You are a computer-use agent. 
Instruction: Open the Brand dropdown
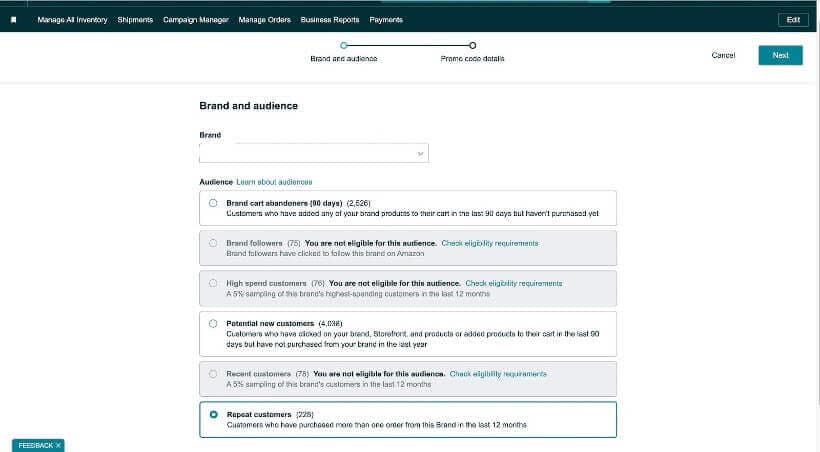point(313,153)
